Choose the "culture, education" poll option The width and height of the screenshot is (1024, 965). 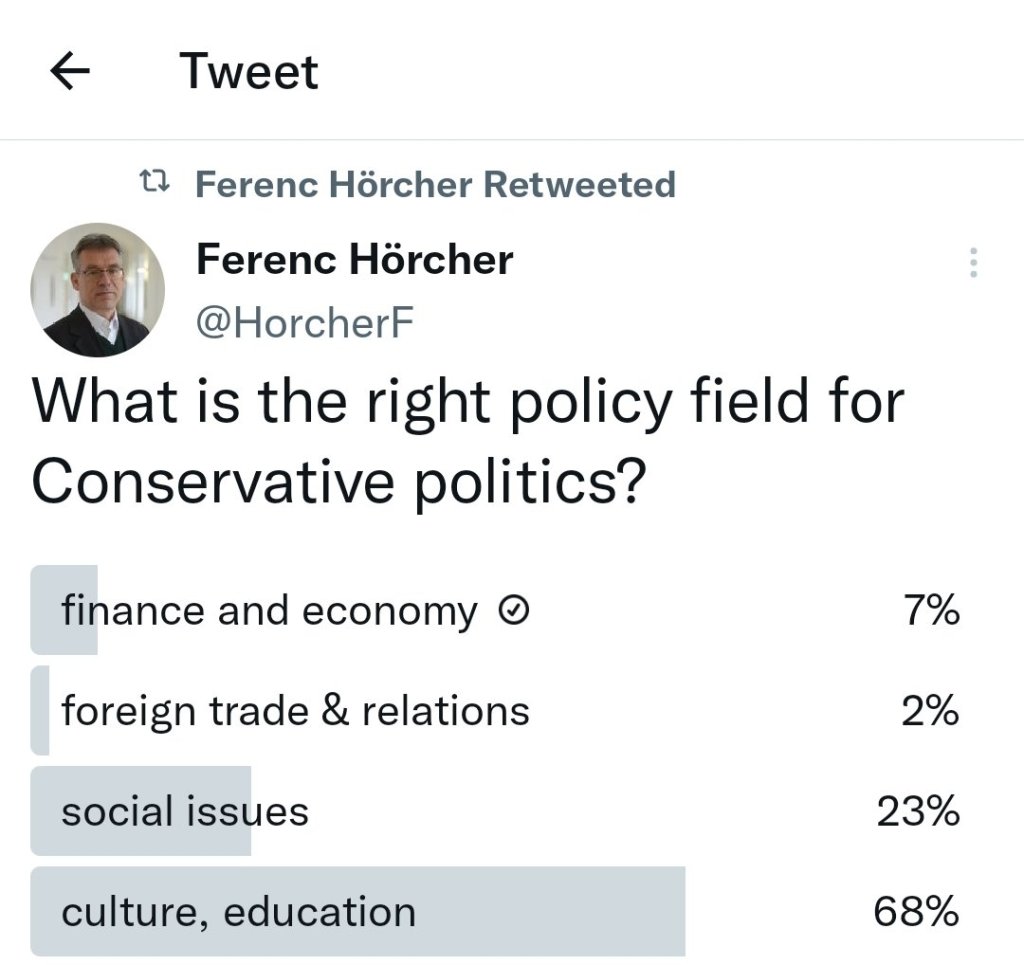pos(238,911)
